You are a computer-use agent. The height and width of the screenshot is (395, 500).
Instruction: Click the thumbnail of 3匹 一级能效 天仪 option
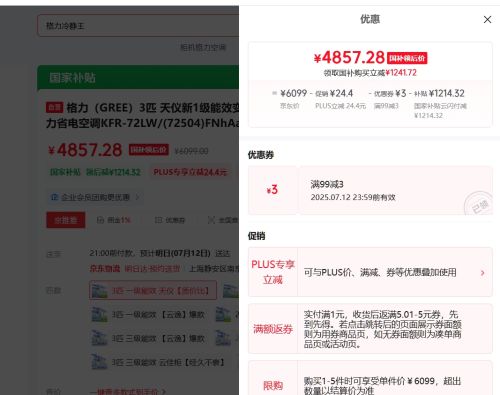click(x=99, y=291)
